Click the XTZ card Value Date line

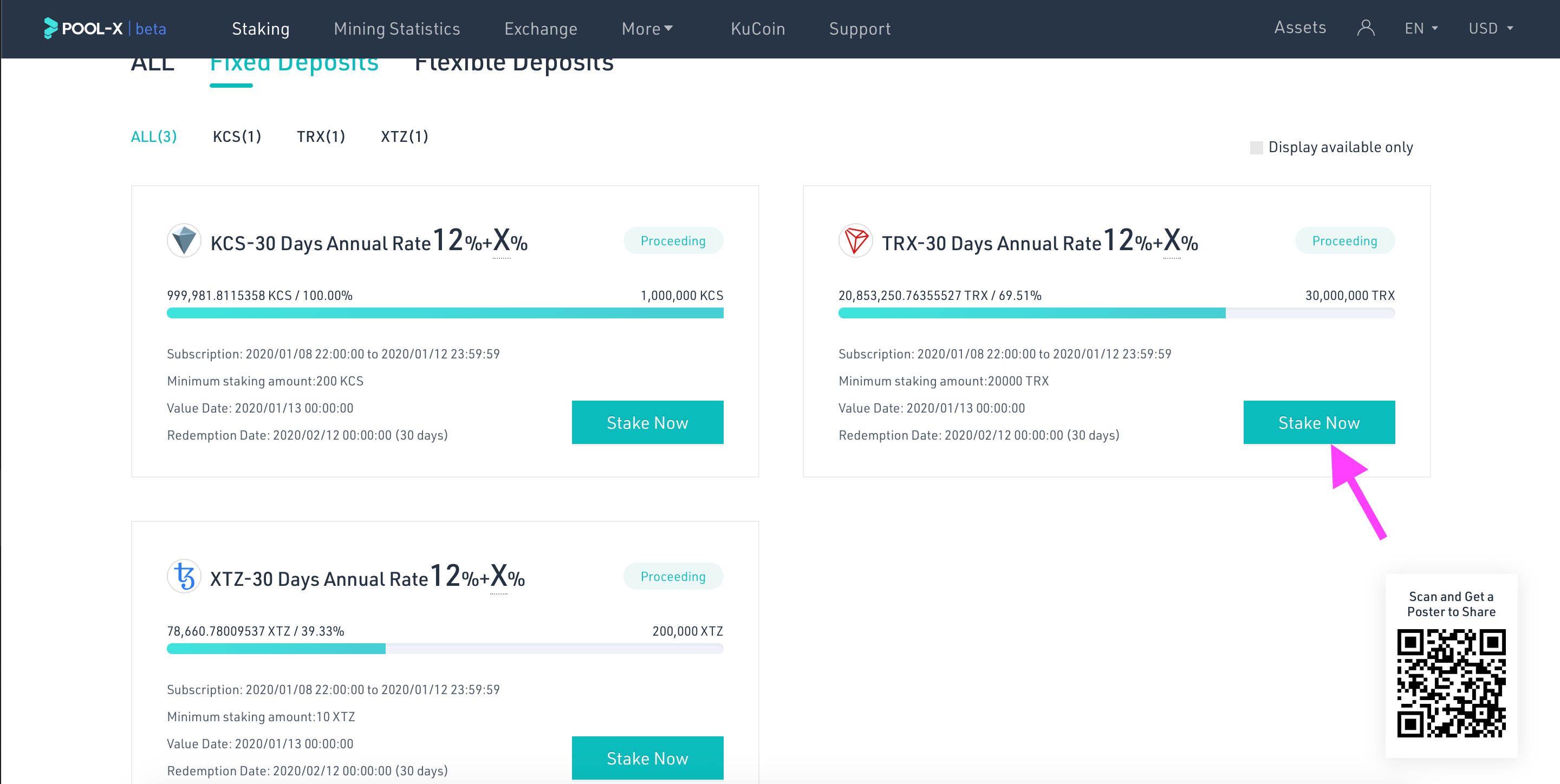tap(260, 743)
